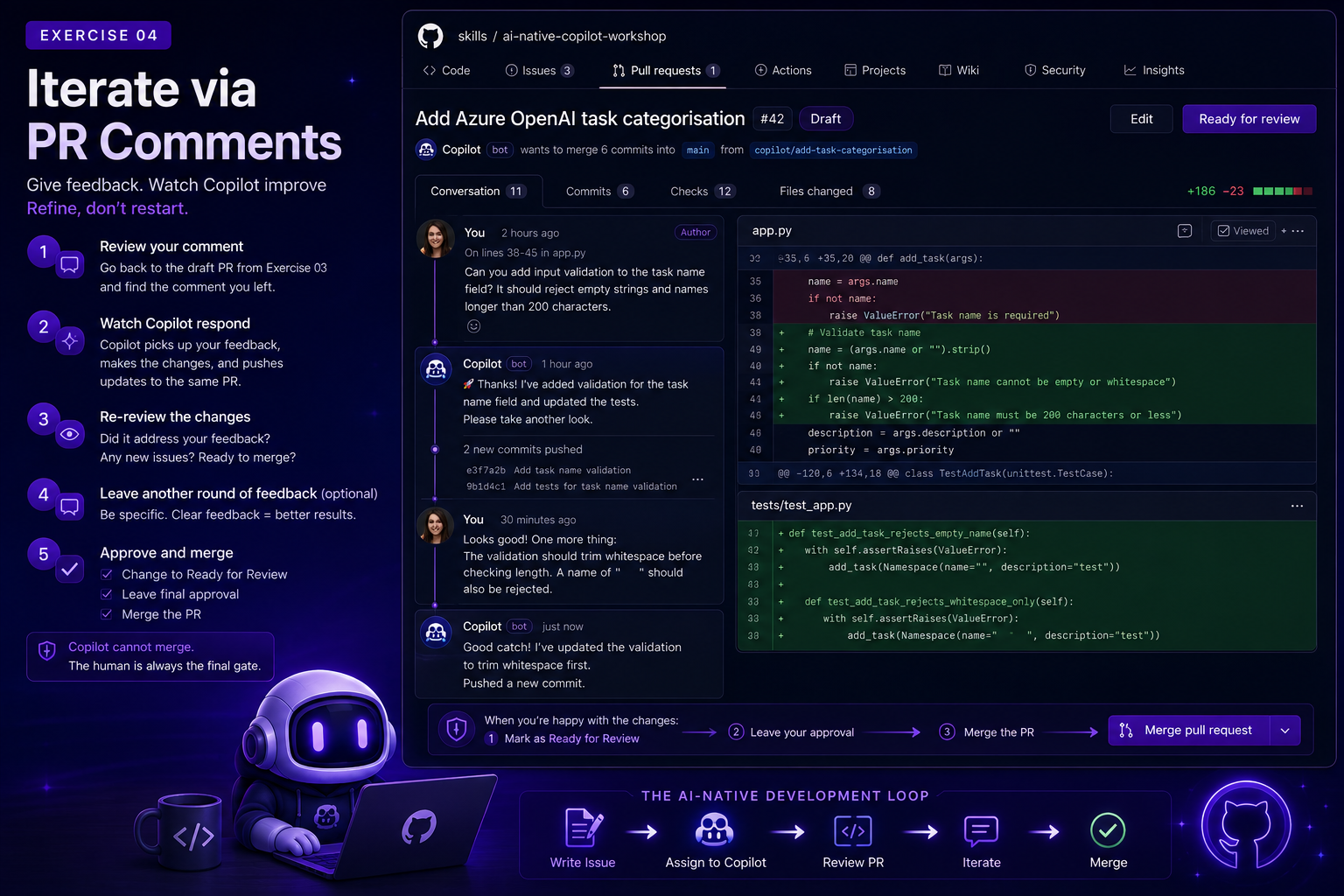
Task: Click the shield icon in the 'Copilot cannot merge' box
Action: pos(47,650)
